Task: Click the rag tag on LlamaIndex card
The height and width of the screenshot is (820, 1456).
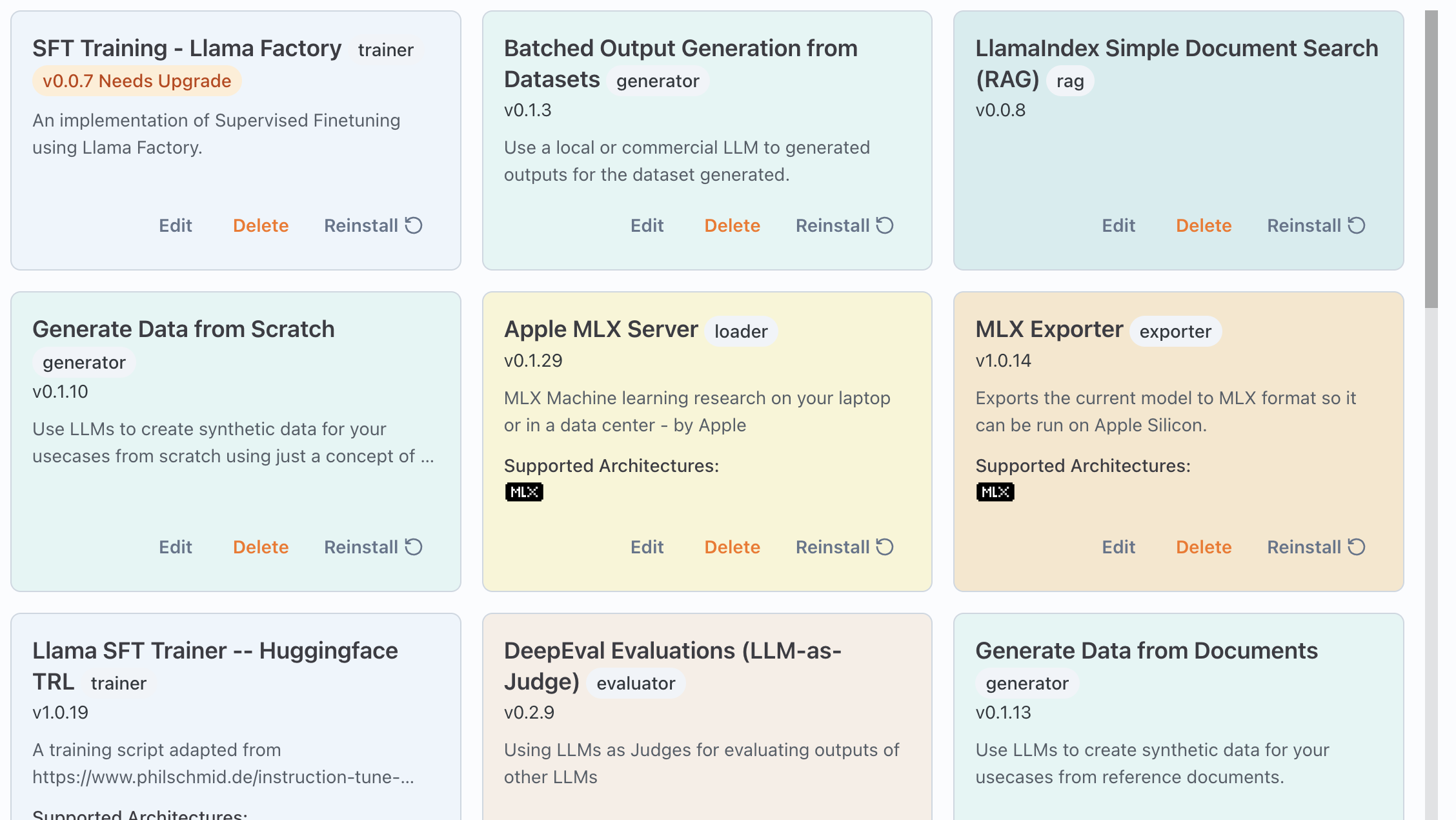Action: (1070, 81)
